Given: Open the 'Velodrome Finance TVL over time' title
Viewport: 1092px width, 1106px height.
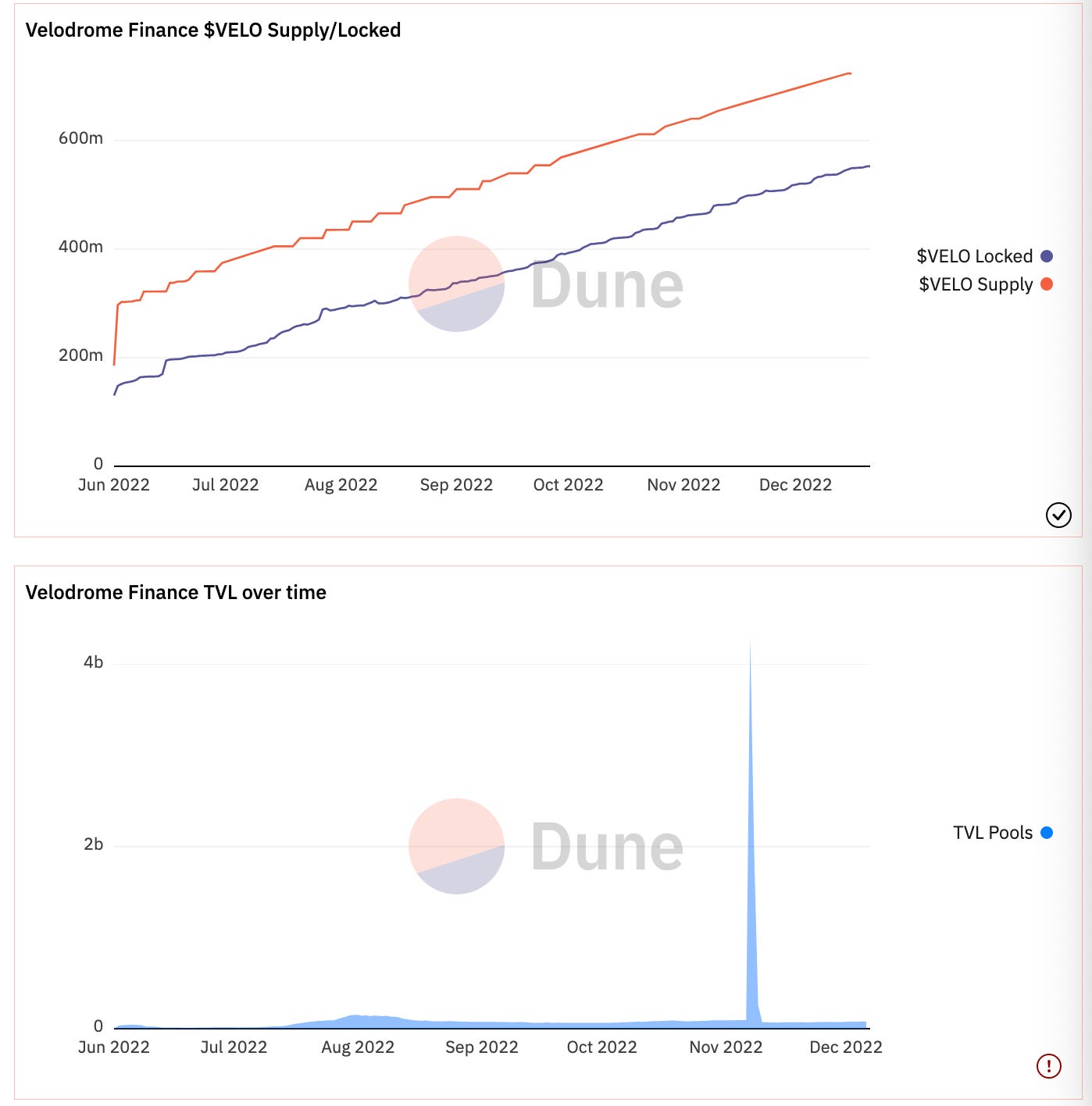Looking at the screenshot, I should pos(176,593).
